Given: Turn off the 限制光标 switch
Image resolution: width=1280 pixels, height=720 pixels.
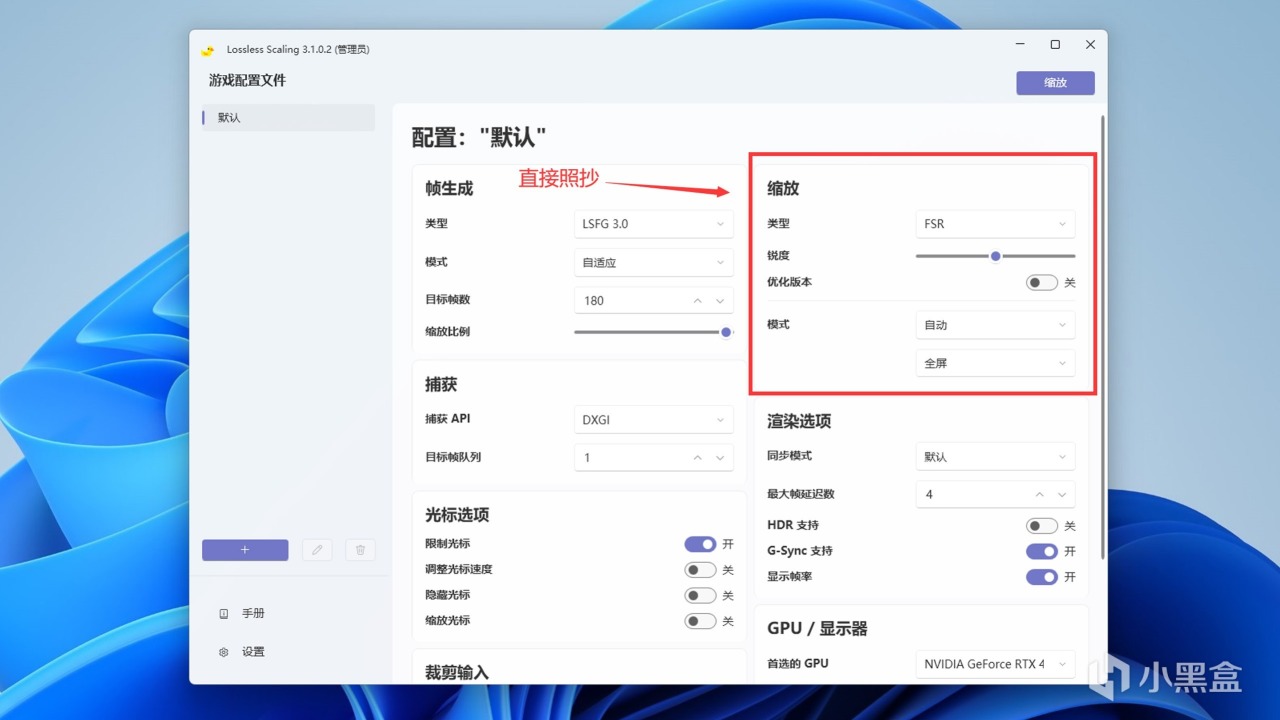Looking at the screenshot, I should tap(700, 544).
